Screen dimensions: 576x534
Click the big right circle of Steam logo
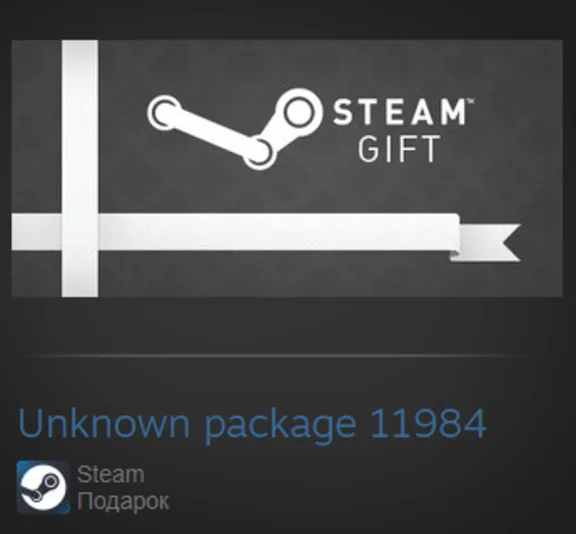coord(299,112)
